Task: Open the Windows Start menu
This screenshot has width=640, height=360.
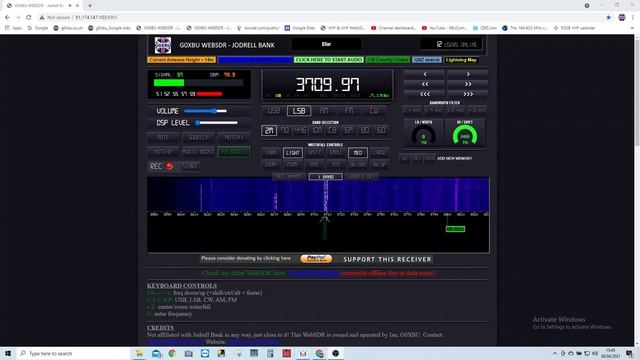Action: (8, 353)
